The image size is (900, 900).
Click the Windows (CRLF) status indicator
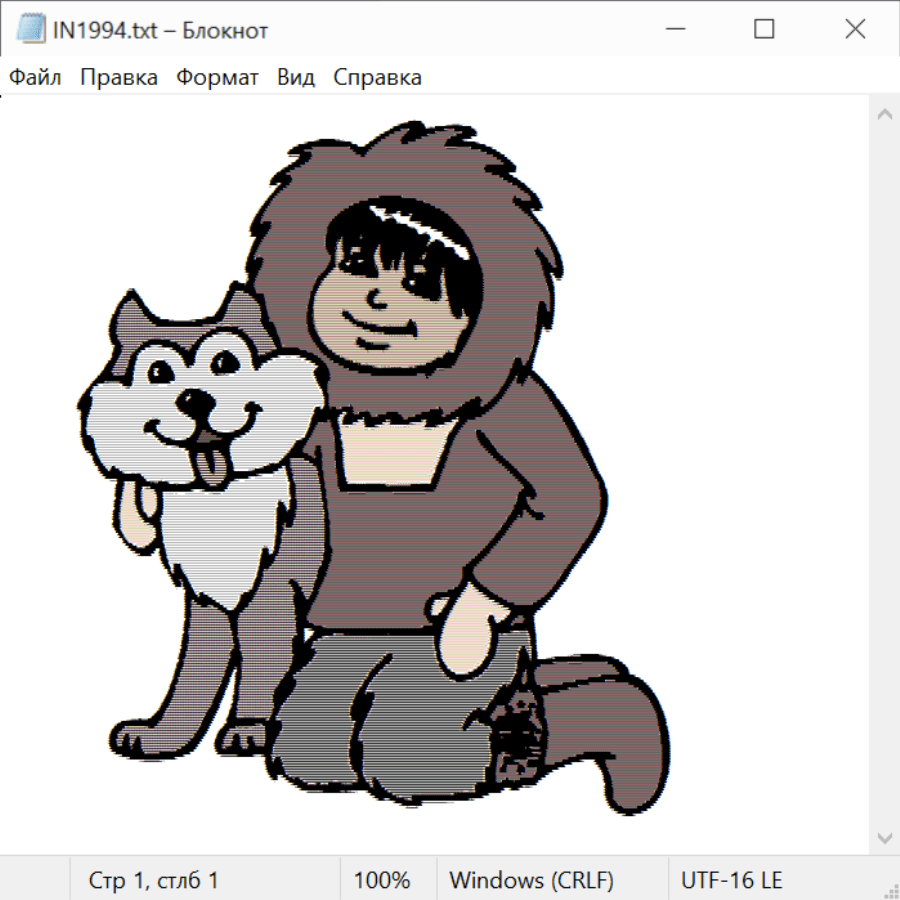tap(531, 880)
